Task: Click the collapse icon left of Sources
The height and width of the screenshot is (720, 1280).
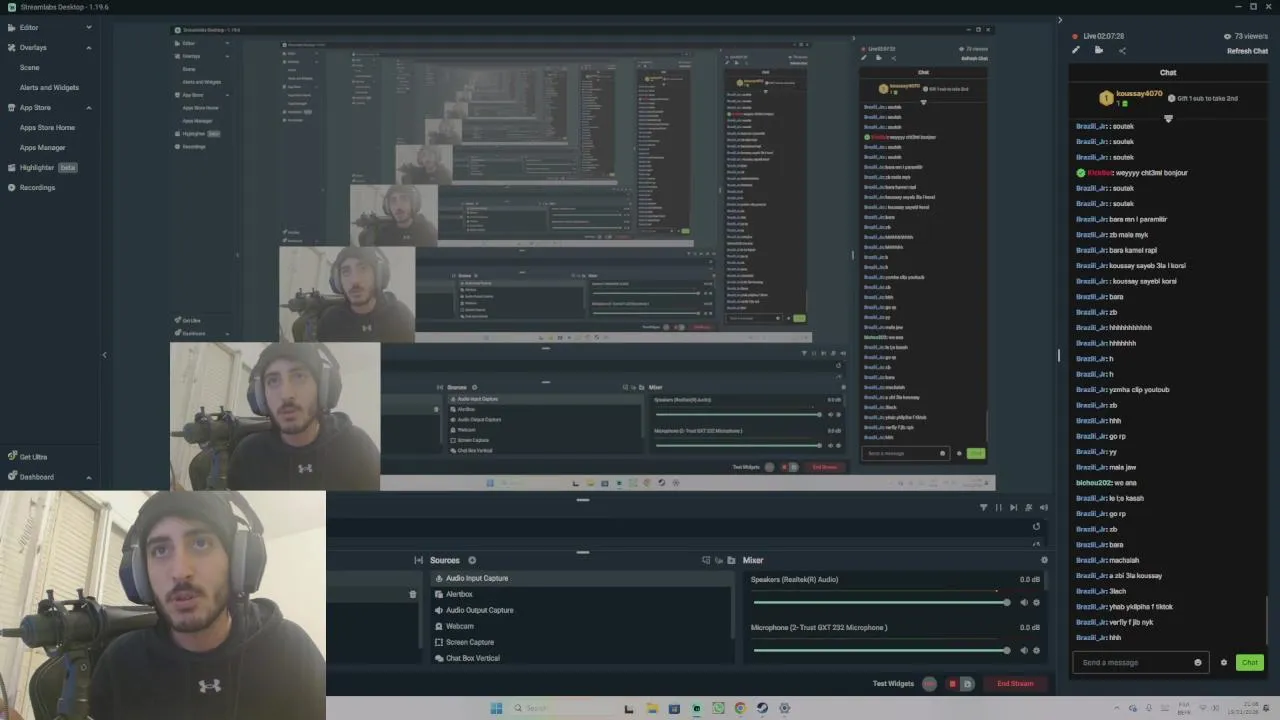Action: 419,560
